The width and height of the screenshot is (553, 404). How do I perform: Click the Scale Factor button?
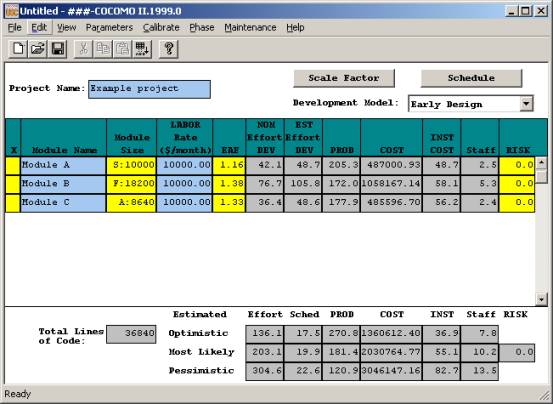coord(344,78)
